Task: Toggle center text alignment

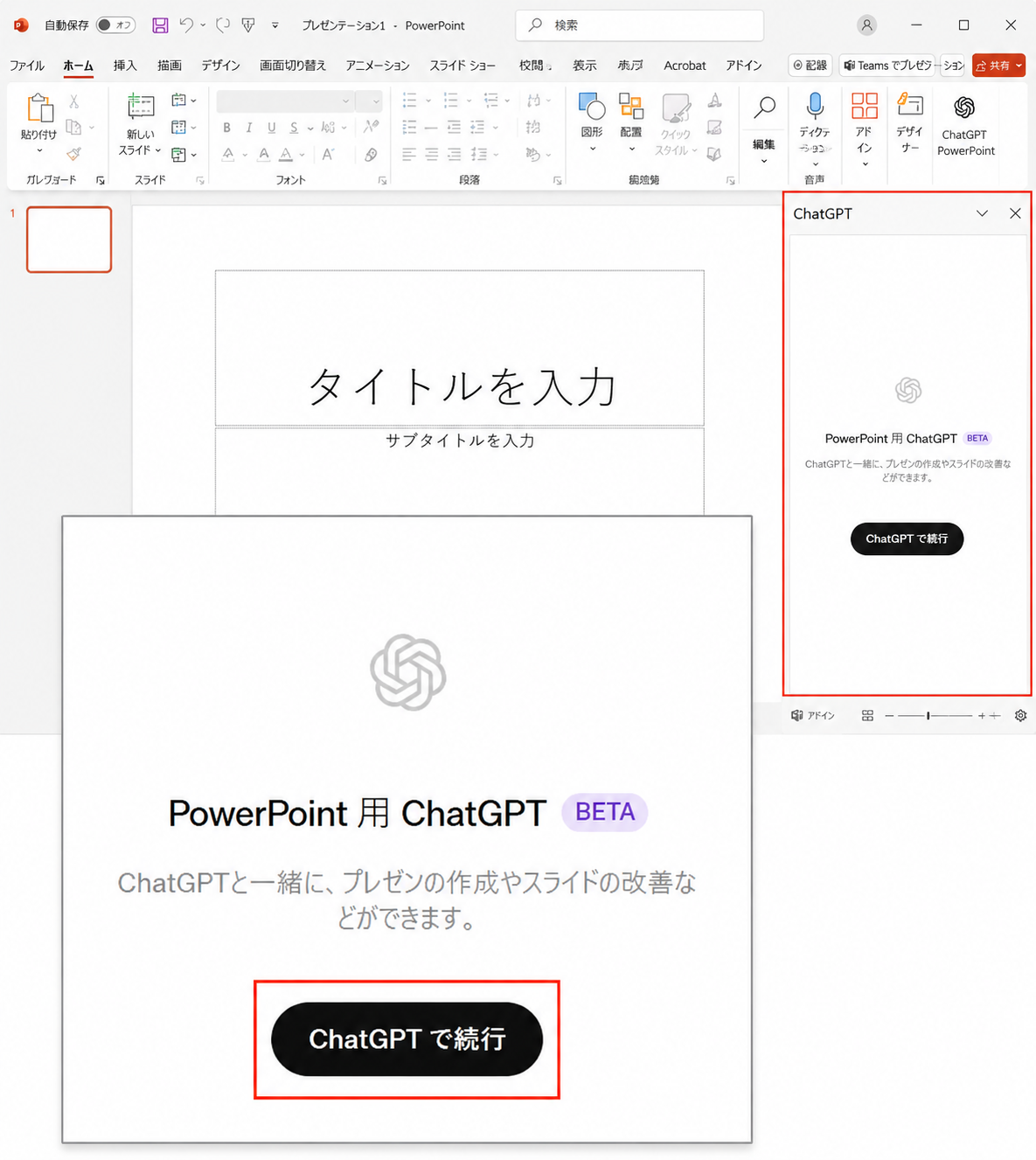Action: point(432,155)
